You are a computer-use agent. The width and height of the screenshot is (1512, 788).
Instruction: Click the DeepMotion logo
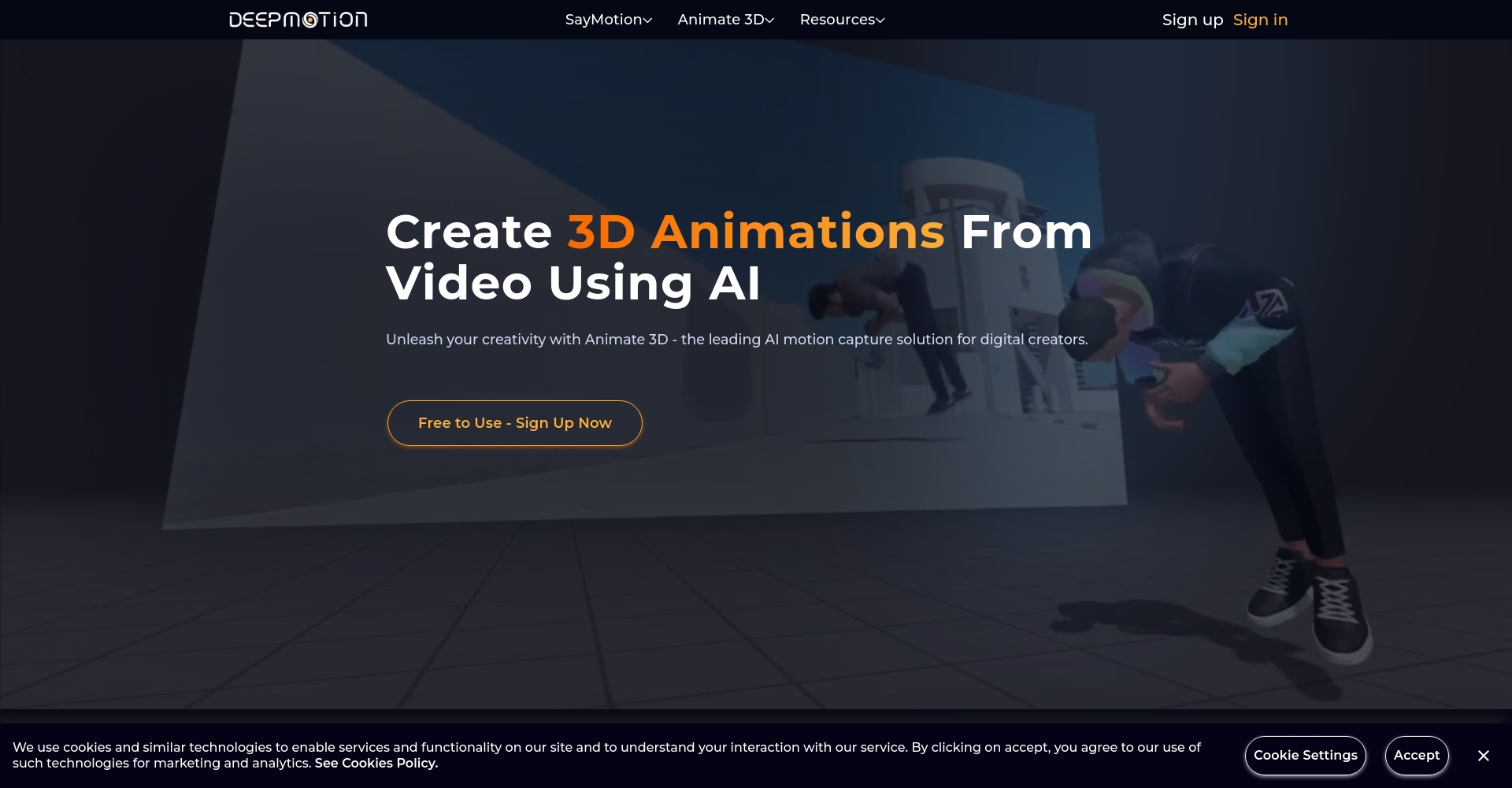pyautogui.click(x=298, y=19)
